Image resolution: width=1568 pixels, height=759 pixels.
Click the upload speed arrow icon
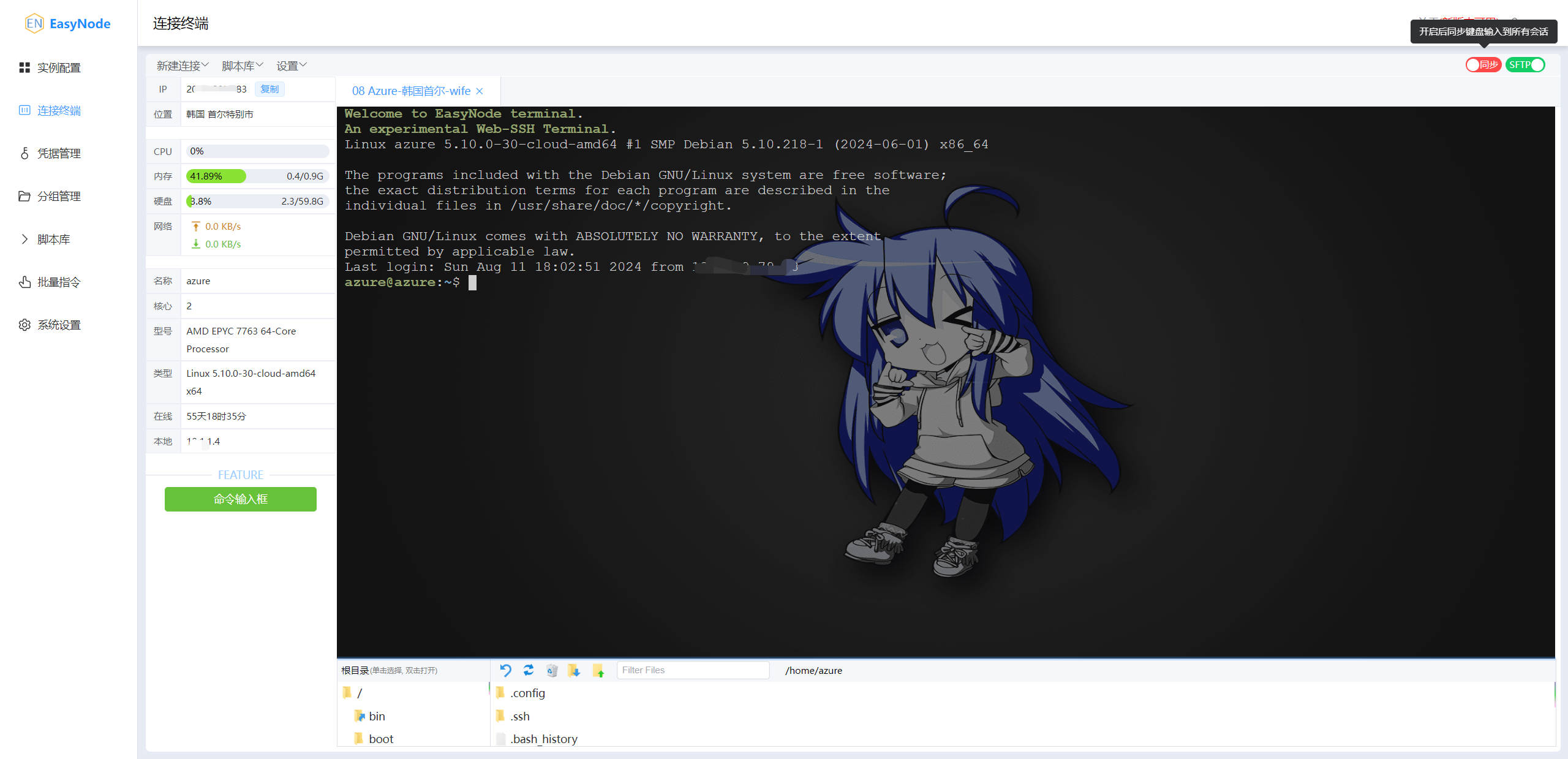[x=196, y=226]
